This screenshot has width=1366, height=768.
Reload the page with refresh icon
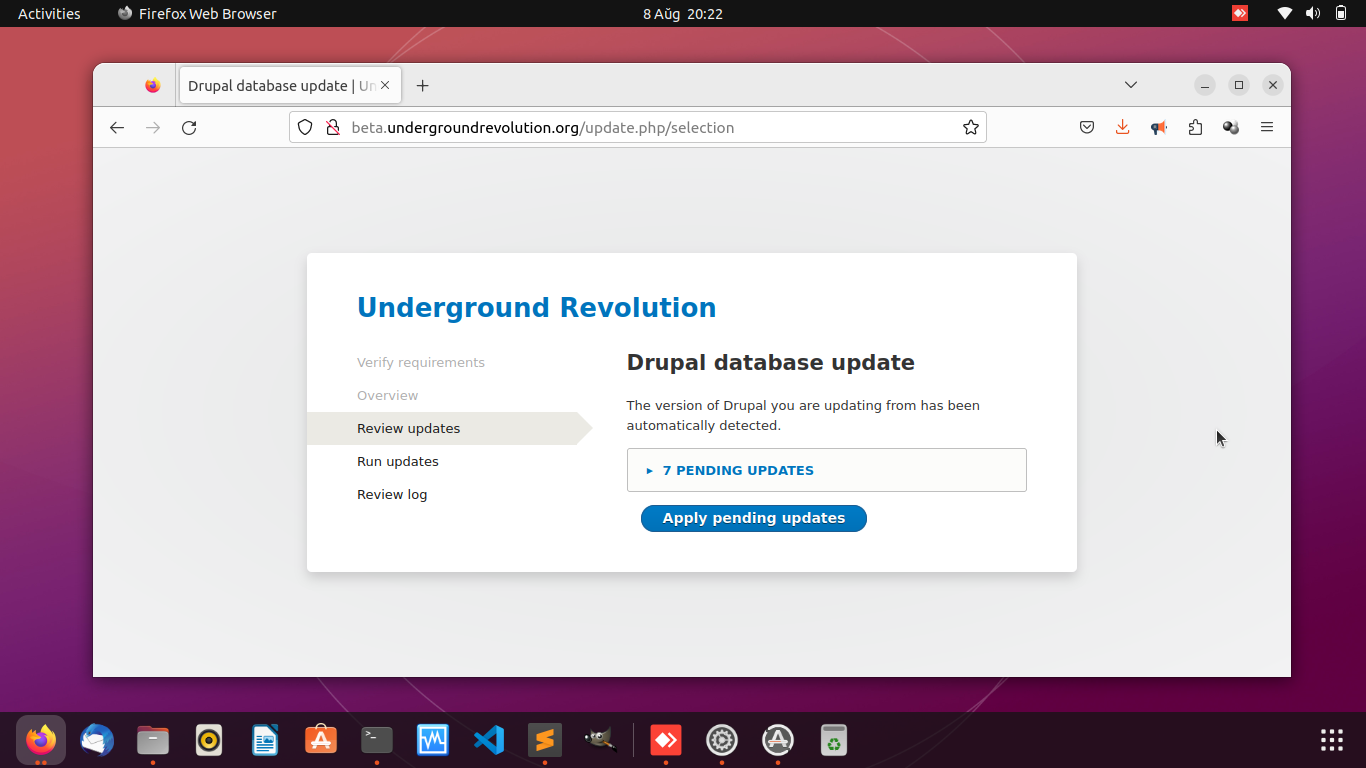pos(189,127)
